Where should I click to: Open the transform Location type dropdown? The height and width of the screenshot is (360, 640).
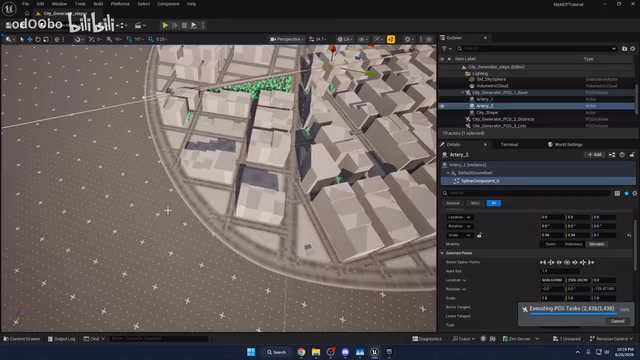coord(459,217)
